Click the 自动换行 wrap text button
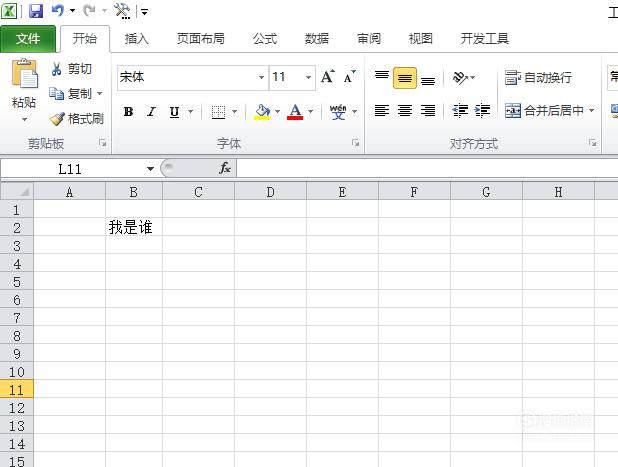This screenshot has height=467, width=618. 538,78
